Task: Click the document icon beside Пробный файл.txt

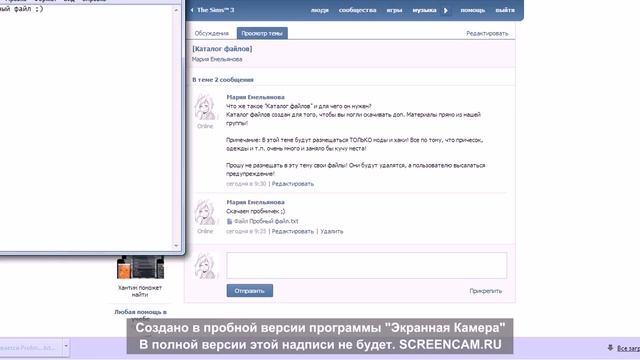Action: pyautogui.click(x=229, y=221)
